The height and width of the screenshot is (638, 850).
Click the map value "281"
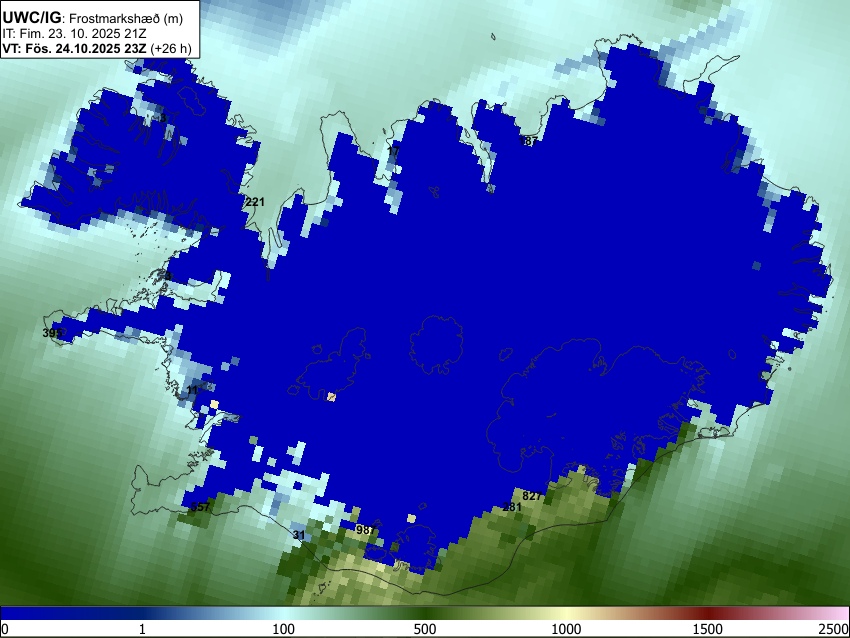(x=512, y=507)
